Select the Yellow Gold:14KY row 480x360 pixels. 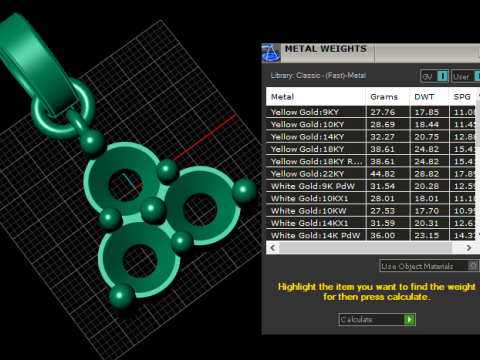pos(371,137)
